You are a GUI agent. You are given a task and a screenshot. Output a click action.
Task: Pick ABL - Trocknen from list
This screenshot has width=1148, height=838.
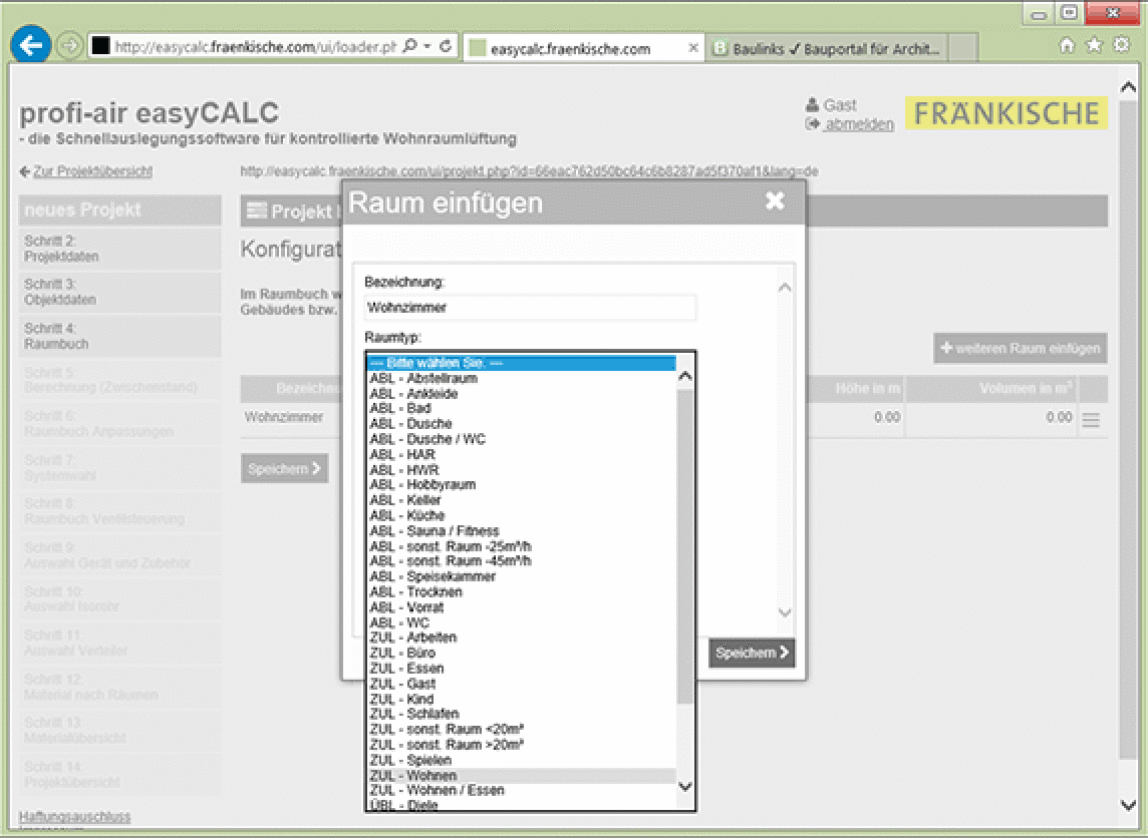pyautogui.click(x=521, y=591)
